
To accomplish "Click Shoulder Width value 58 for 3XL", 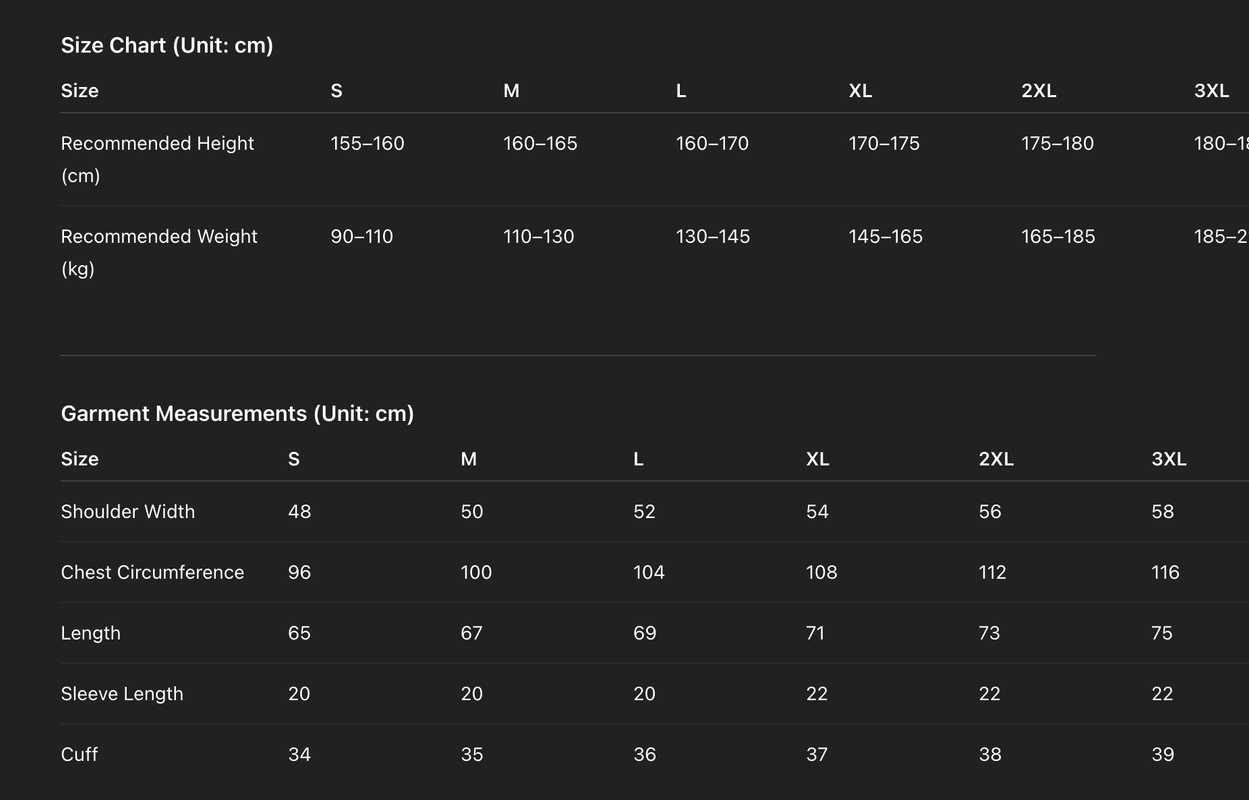I will [1163, 511].
